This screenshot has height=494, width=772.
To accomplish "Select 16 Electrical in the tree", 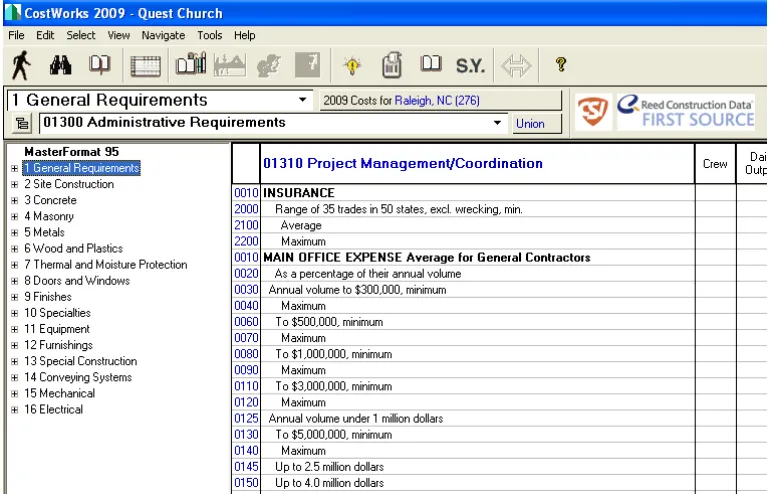I will (53, 409).
